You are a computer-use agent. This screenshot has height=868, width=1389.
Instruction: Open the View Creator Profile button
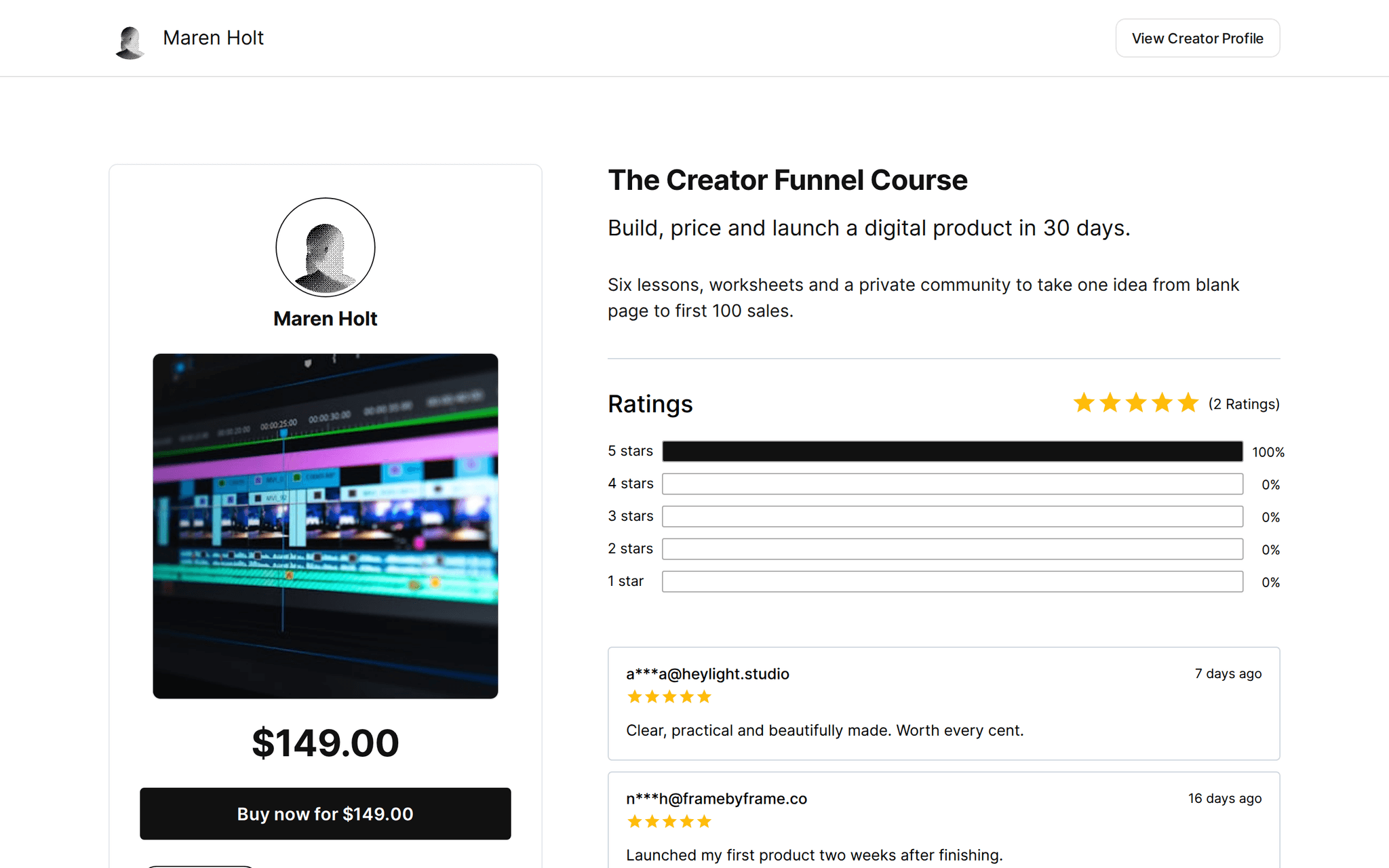[x=1198, y=38]
